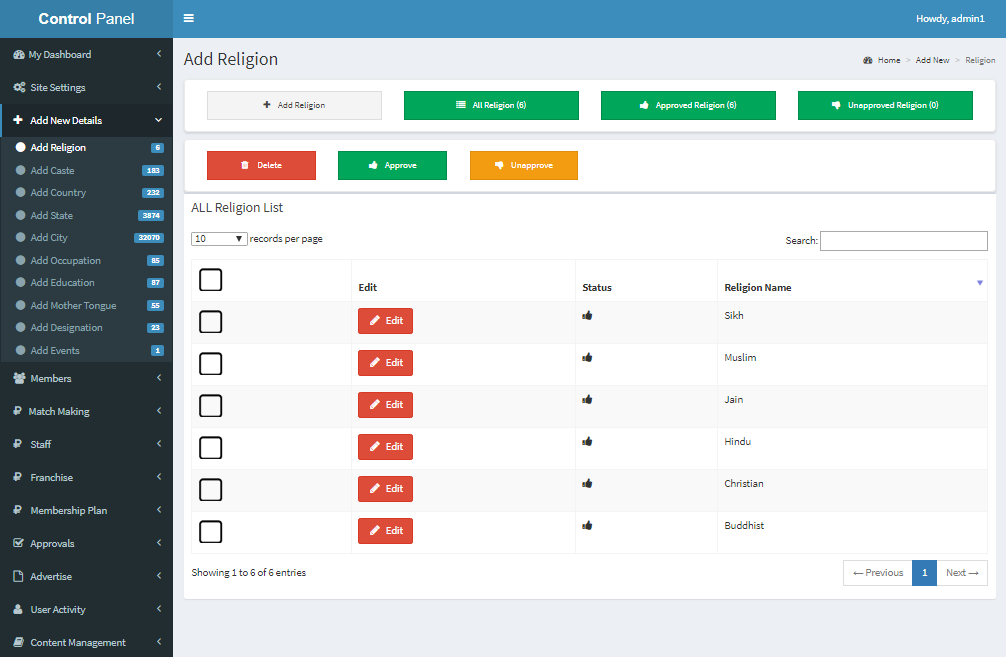Check the checkbox for the Sikh row
The width and height of the screenshot is (1006, 657).
click(x=210, y=321)
